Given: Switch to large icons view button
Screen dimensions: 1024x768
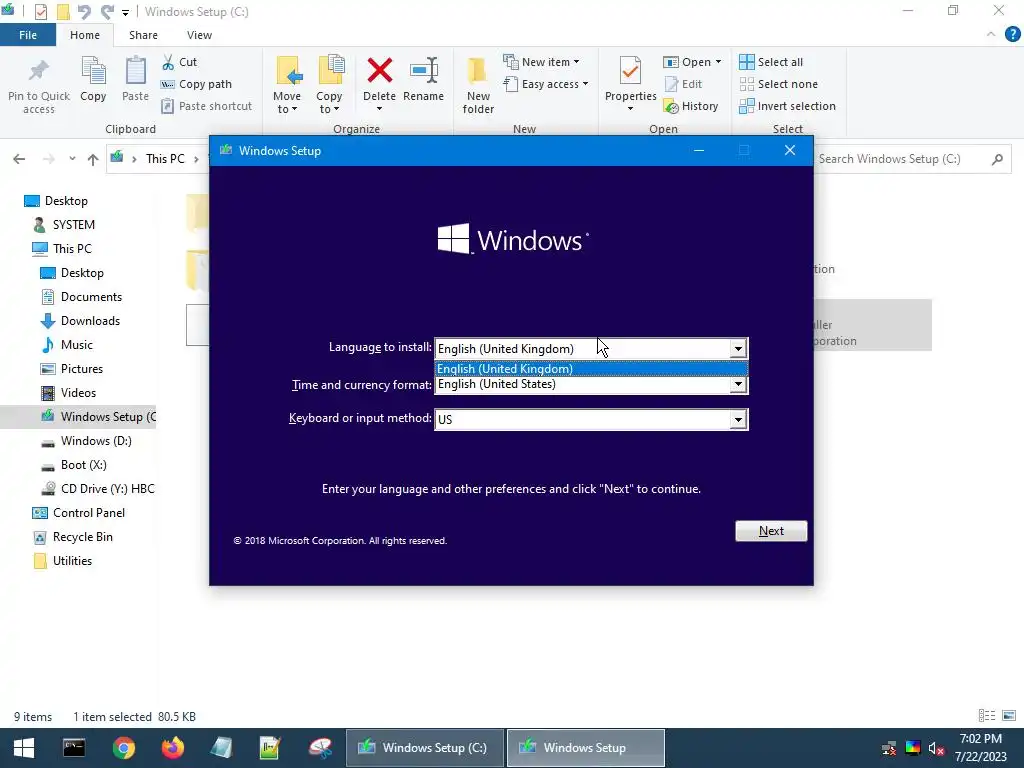Looking at the screenshot, I should pos(1009,716).
